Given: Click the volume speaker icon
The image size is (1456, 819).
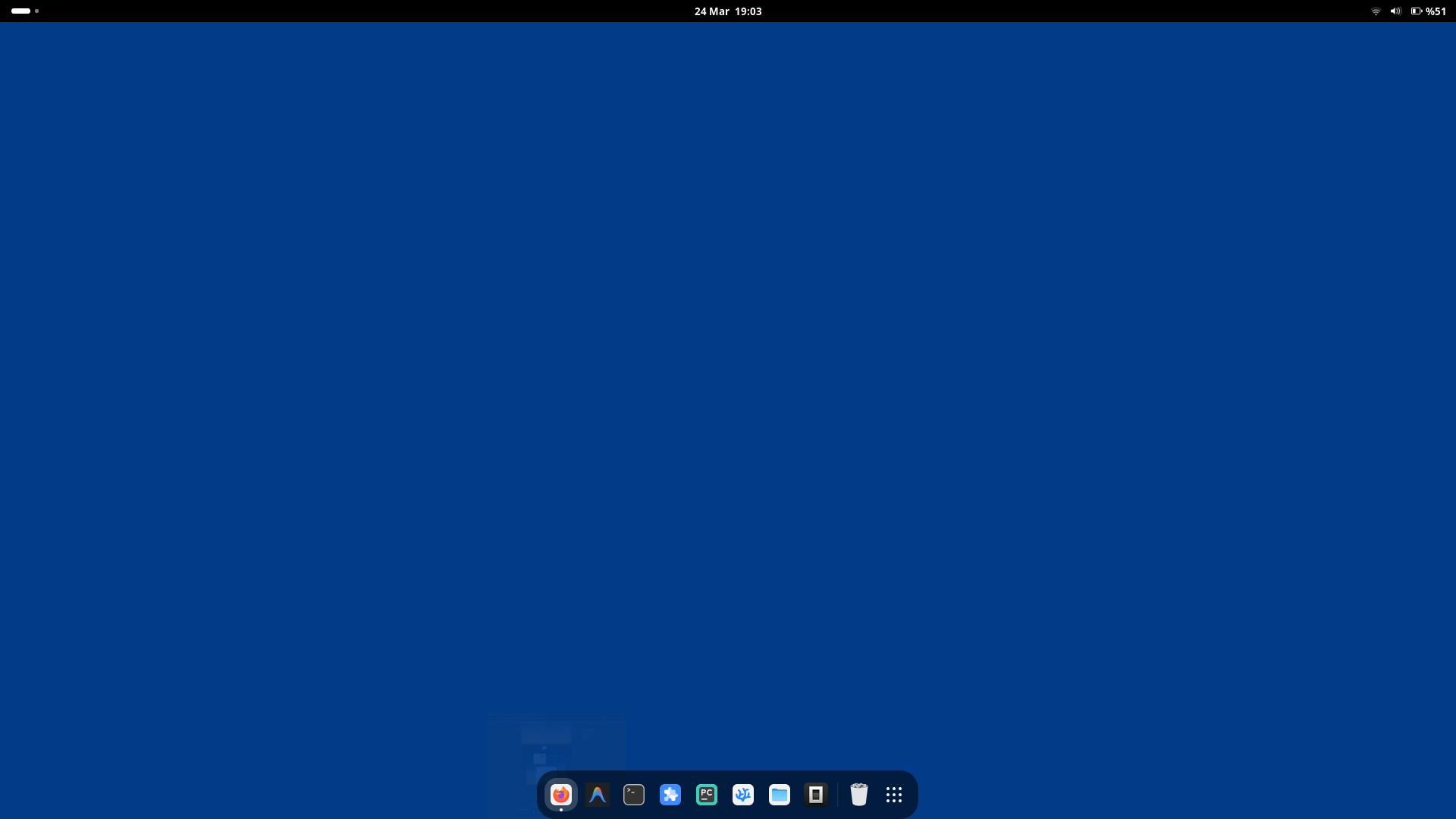Looking at the screenshot, I should [1395, 11].
